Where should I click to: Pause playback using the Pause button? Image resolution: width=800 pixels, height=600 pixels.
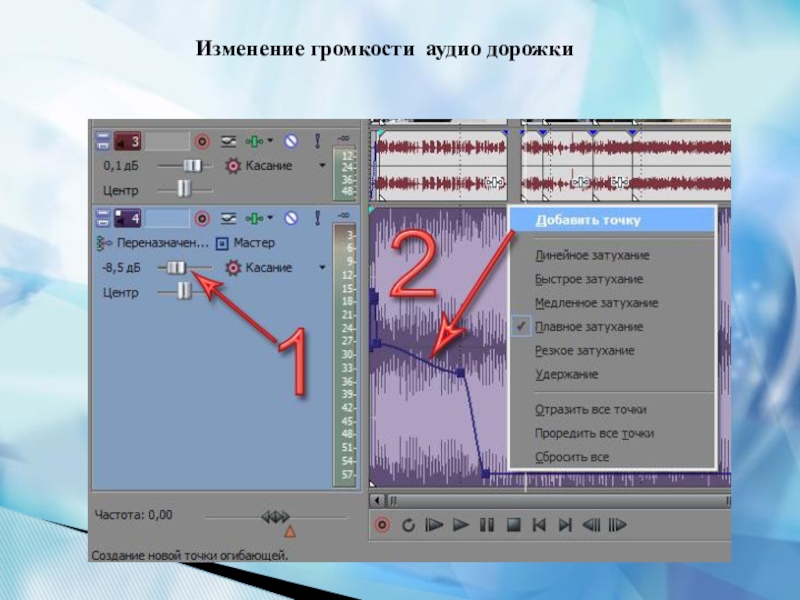[487, 524]
